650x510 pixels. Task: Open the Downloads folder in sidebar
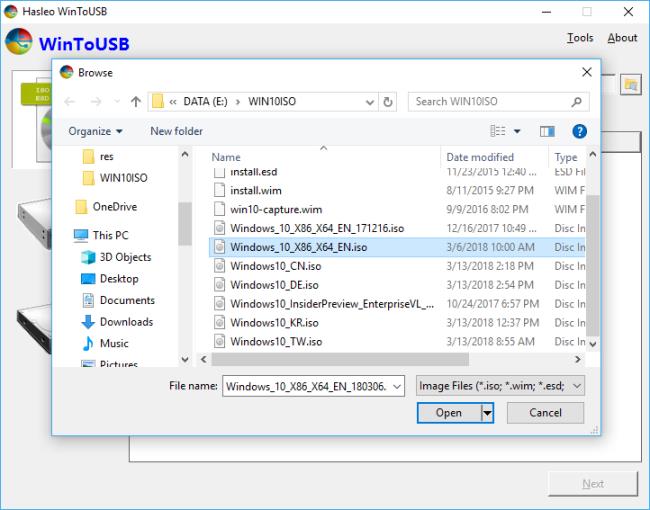(126, 322)
